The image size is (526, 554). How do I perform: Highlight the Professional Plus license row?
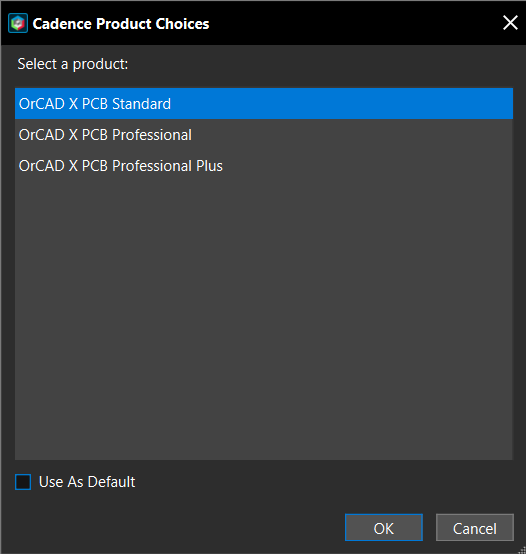(x=264, y=166)
